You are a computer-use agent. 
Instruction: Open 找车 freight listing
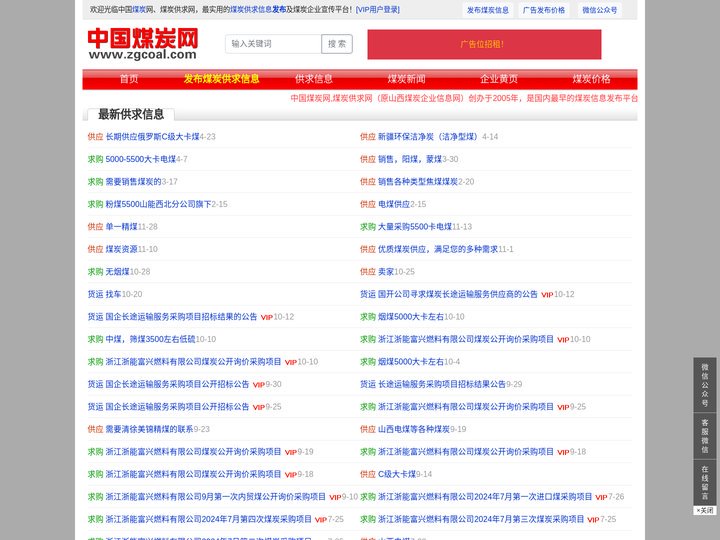[113, 294]
